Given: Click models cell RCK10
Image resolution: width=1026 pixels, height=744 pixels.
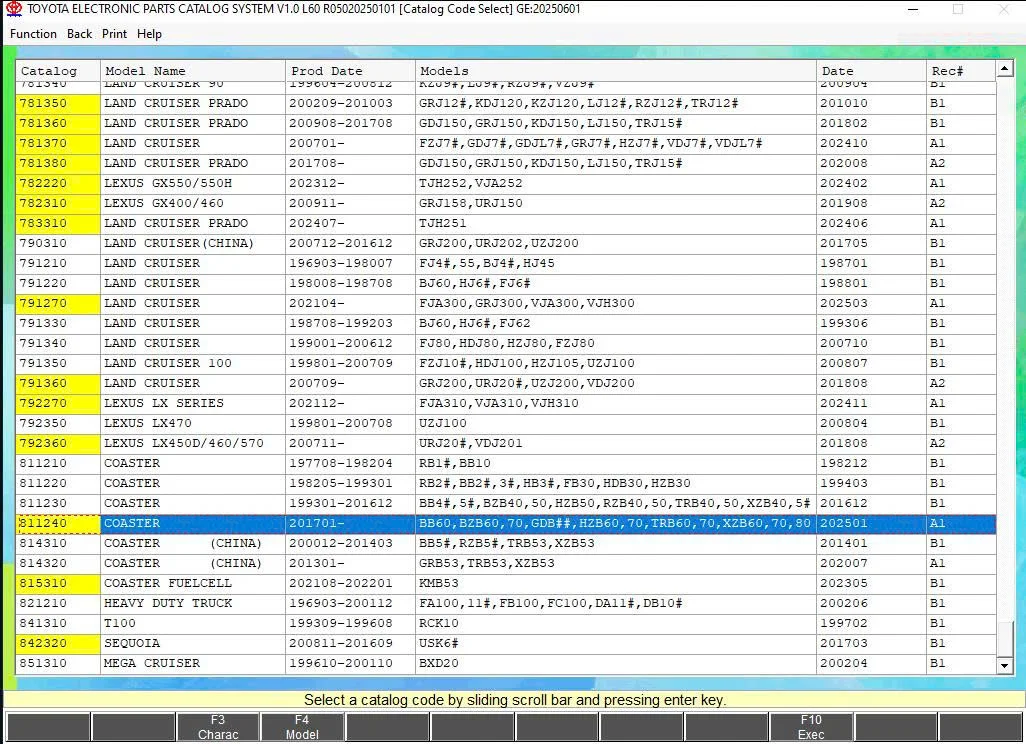Looking at the screenshot, I should [616, 624].
